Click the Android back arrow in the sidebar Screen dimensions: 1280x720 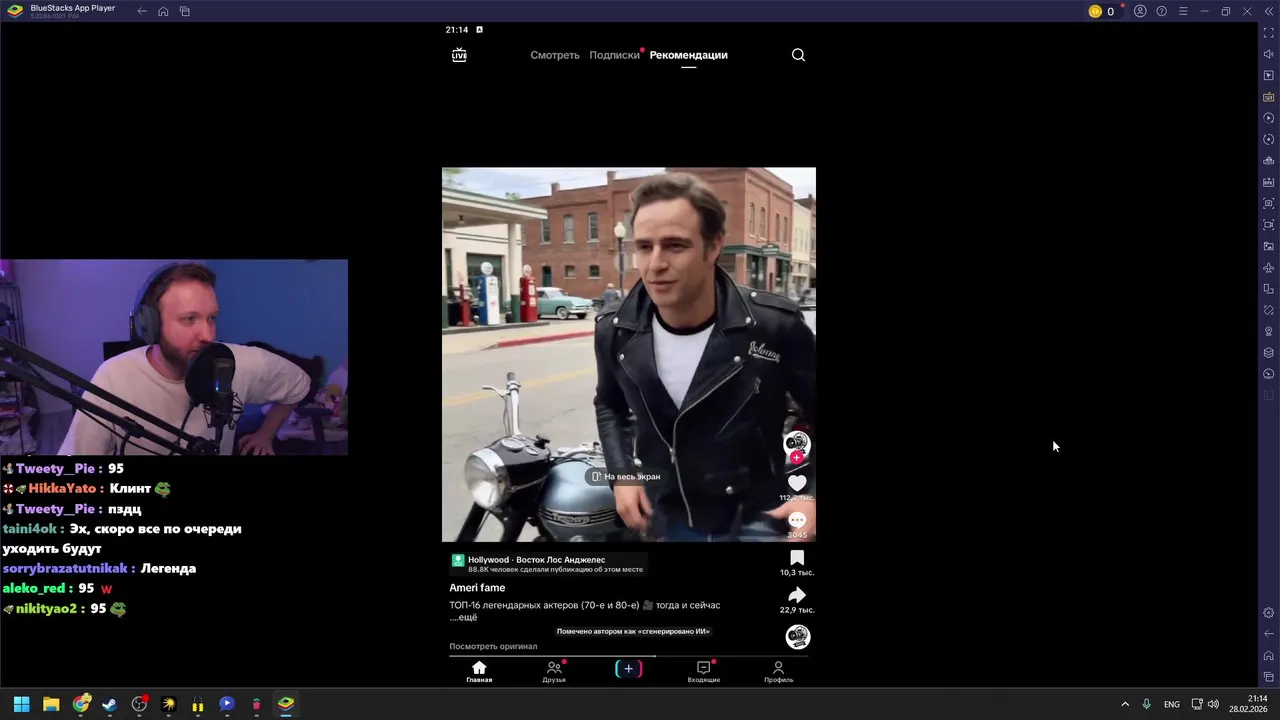coord(1269,634)
